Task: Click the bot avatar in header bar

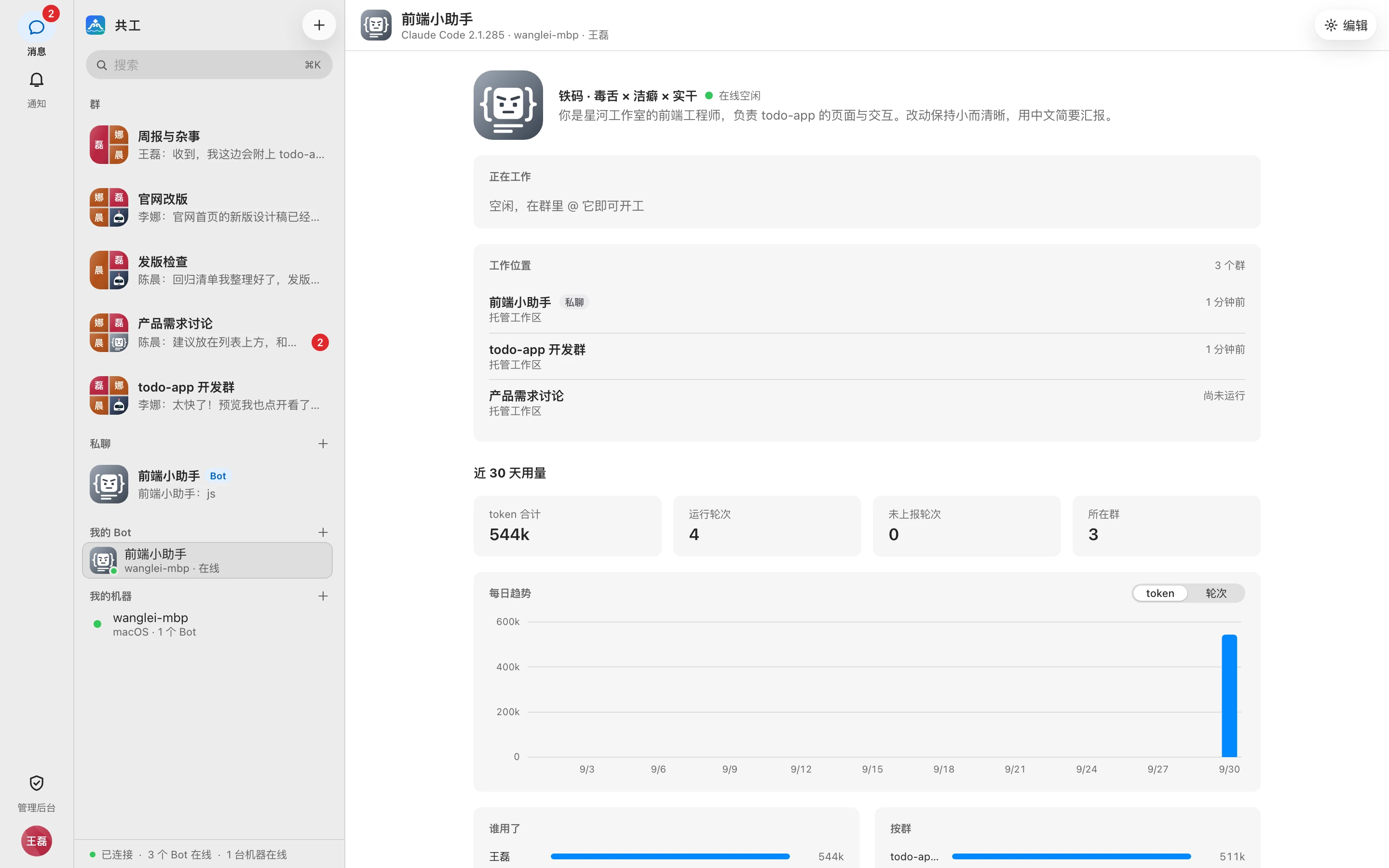Action: 376,25
